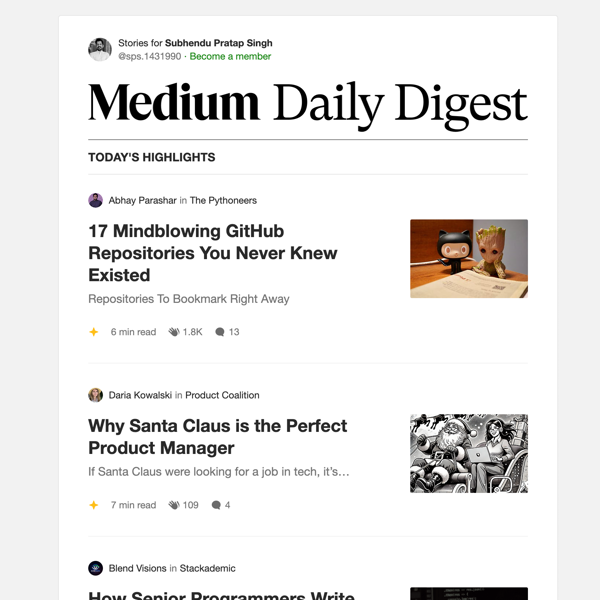600x600 pixels.
Task: Open the Abhay Parashar author name
Action: pos(142,200)
